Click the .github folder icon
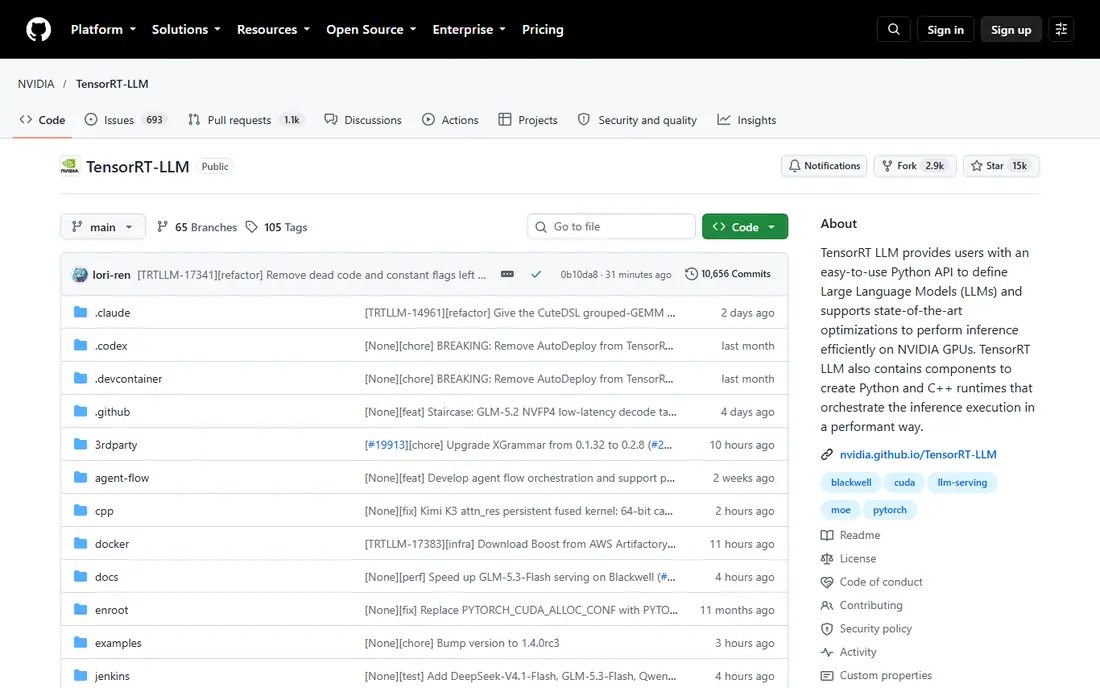This screenshot has height=688, width=1100. [x=81, y=411]
